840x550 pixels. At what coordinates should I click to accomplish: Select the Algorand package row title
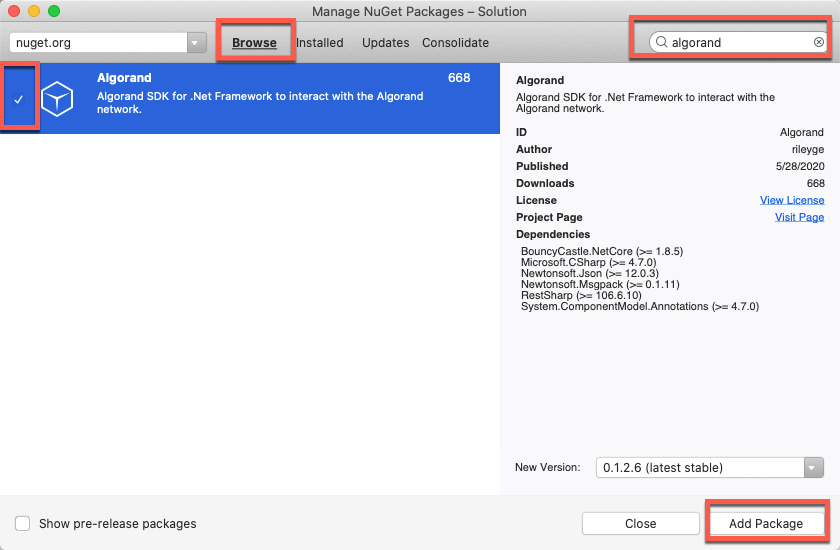124,78
